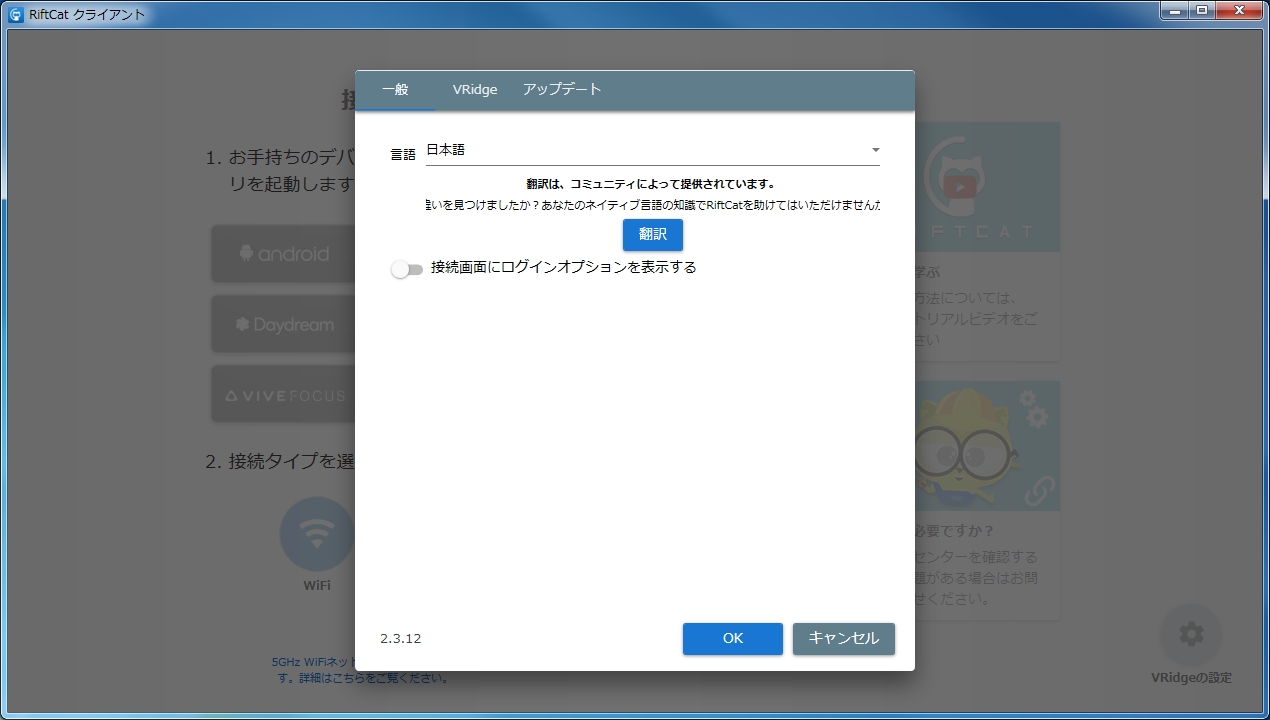Click the version number 2.3.12 text
The image size is (1270, 720).
click(401, 639)
